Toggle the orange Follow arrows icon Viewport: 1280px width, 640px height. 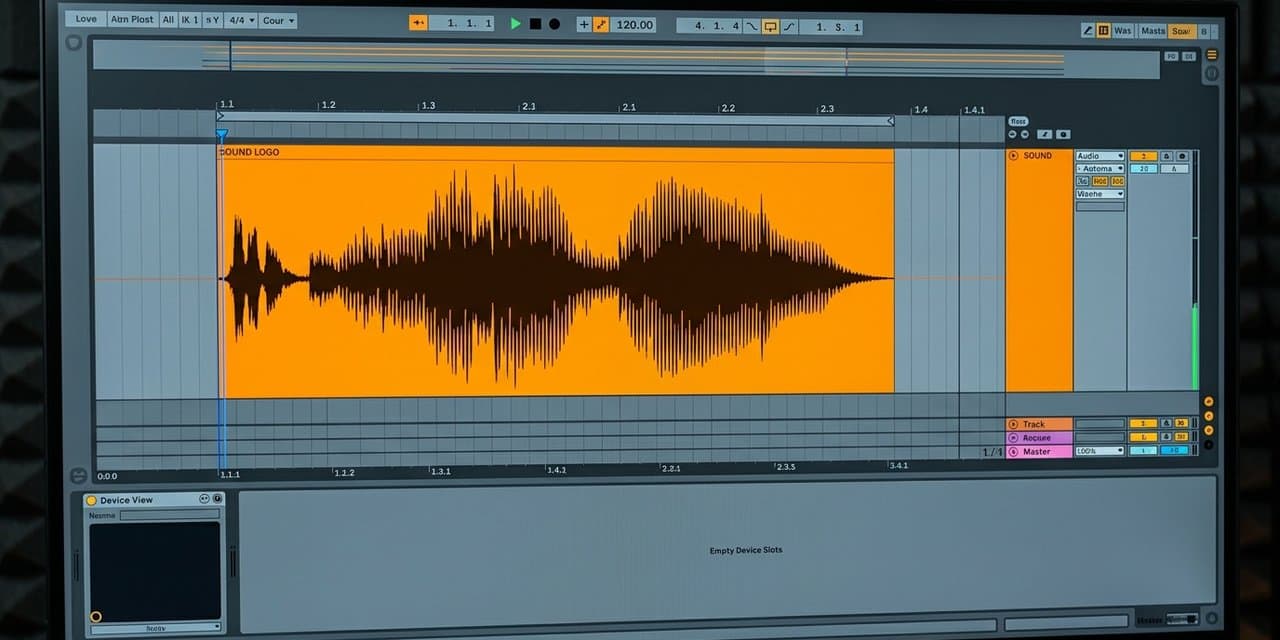tap(418, 24)
